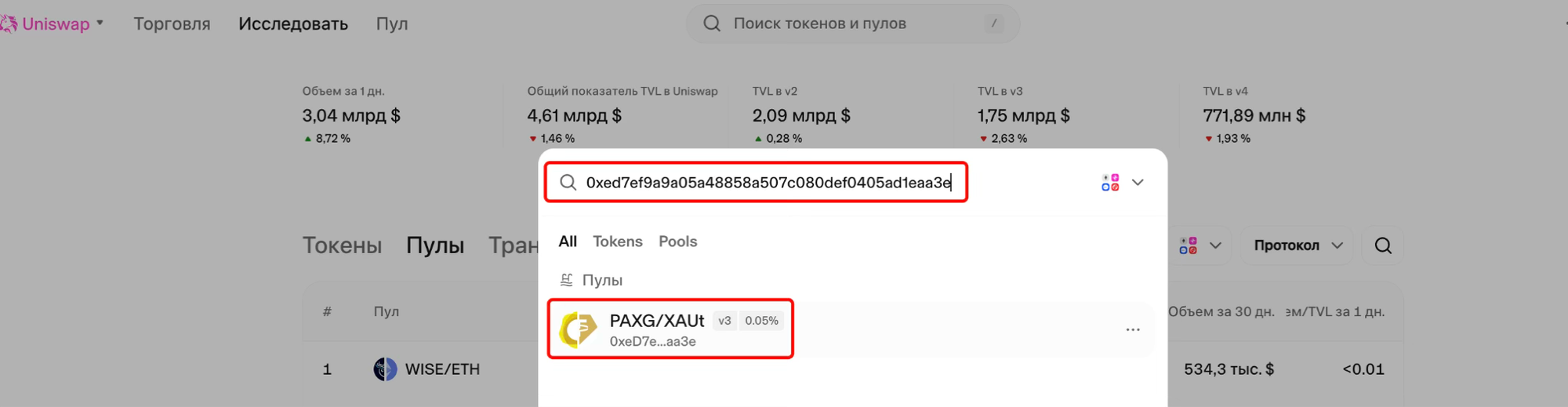Image resolution: width=1568 pixels, height=407 pixels.
Task: Expand the network chevron in search popup
Action: point(1138,183)
